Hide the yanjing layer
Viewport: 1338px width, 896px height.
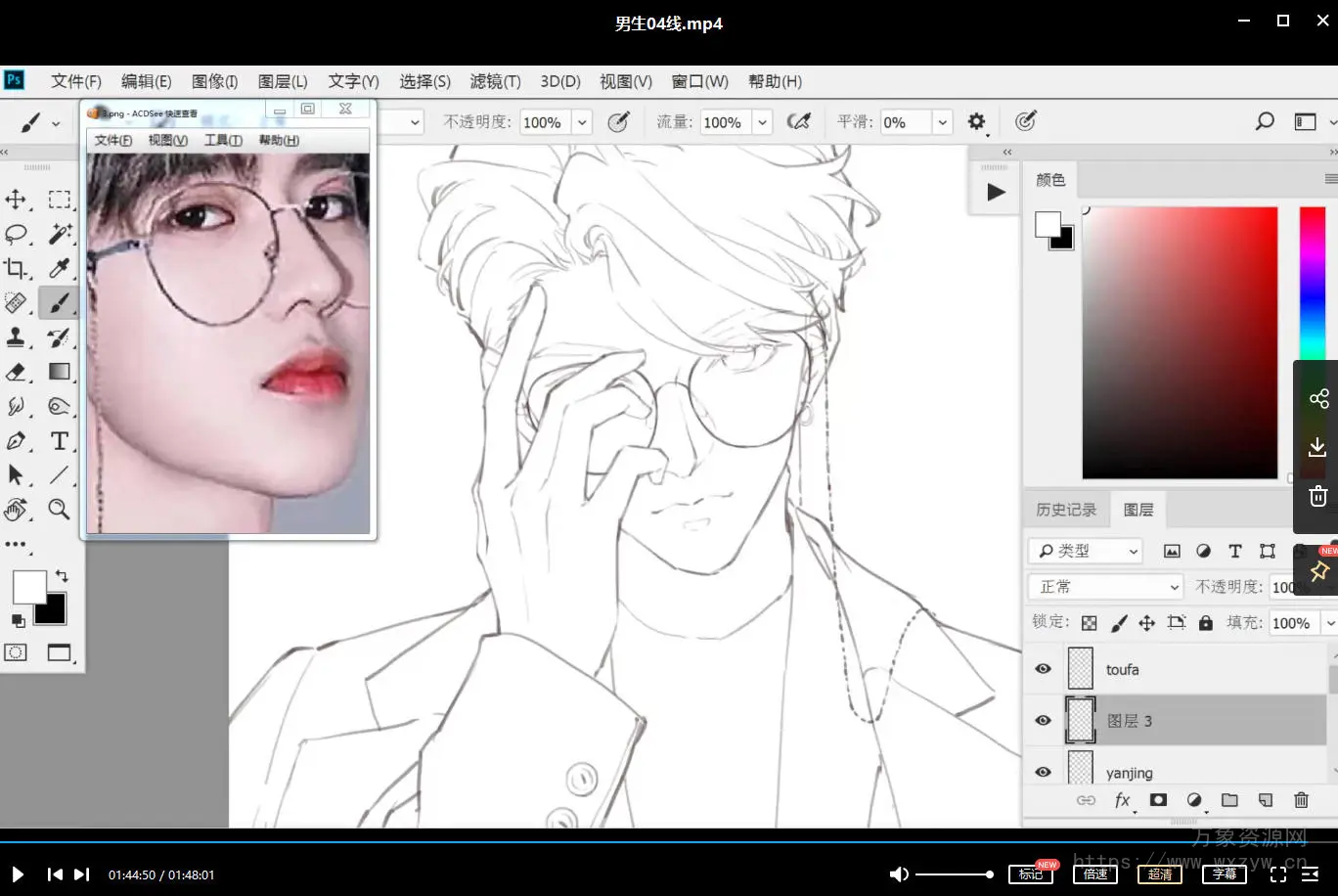click(1043, 772)
